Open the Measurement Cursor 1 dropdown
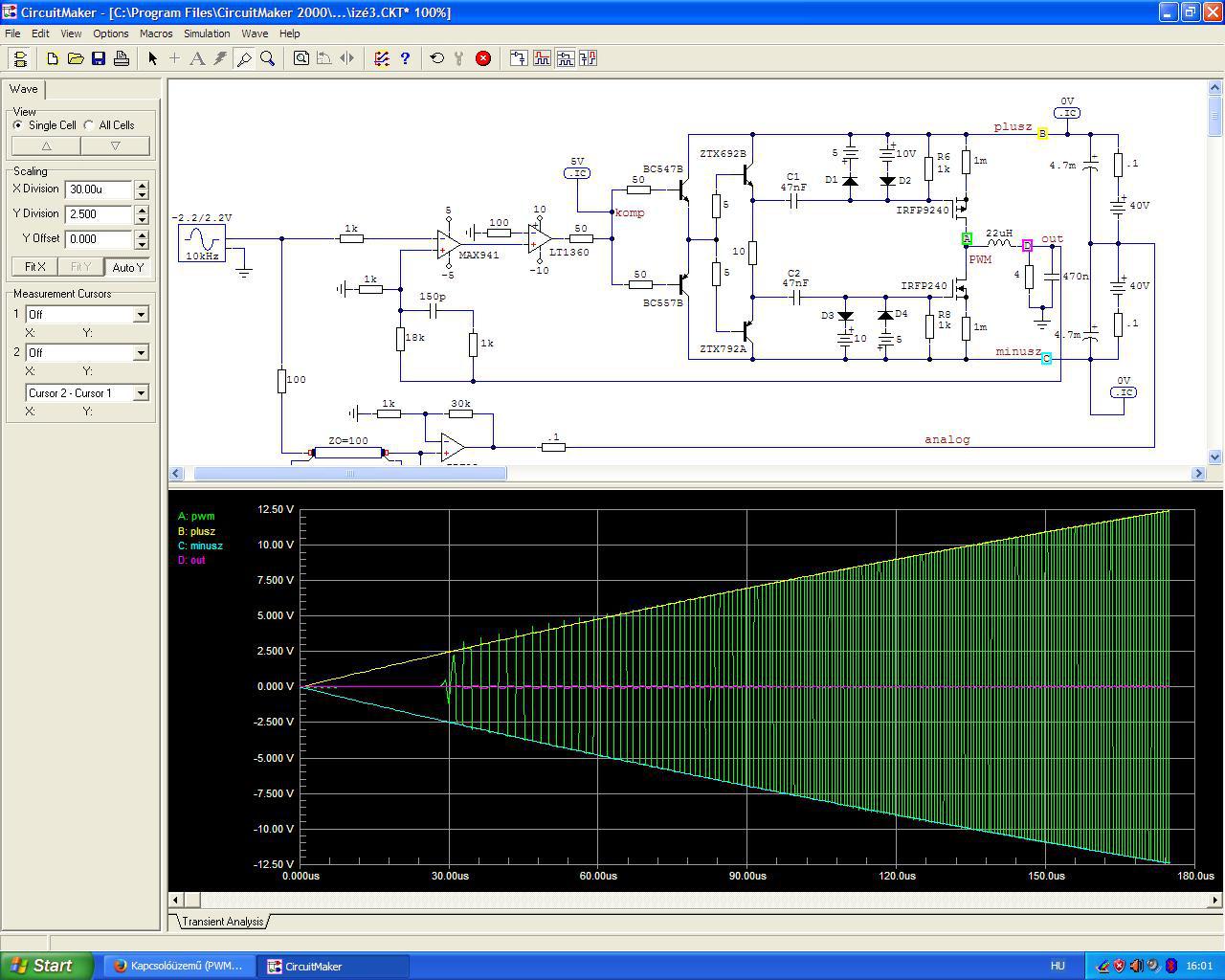This screenshot has height=980, width=1225. (x=141, y=315)
